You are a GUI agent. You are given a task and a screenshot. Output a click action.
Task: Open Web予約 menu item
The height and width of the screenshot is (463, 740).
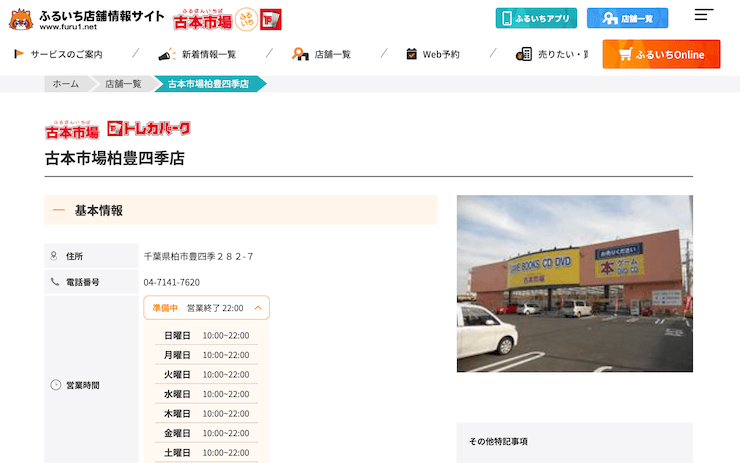[441, 54]
